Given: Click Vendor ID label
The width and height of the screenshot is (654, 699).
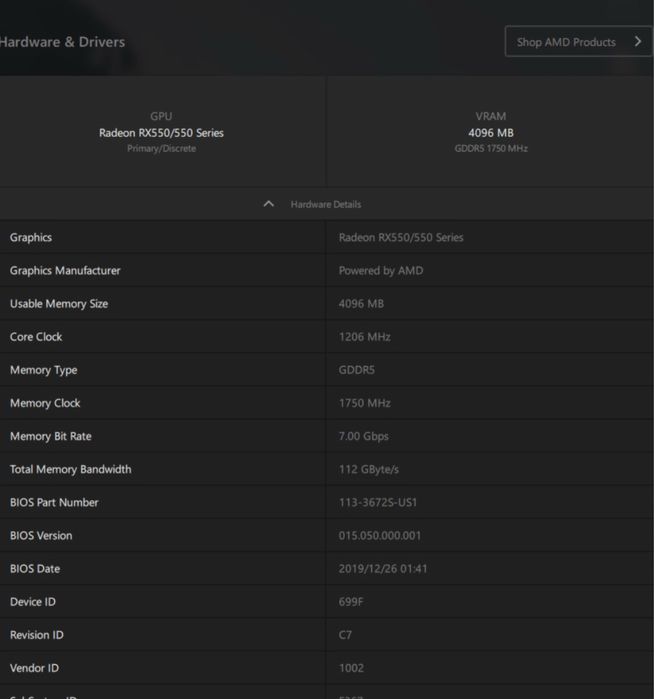Looking at the screenshot, I should [34, 668].
